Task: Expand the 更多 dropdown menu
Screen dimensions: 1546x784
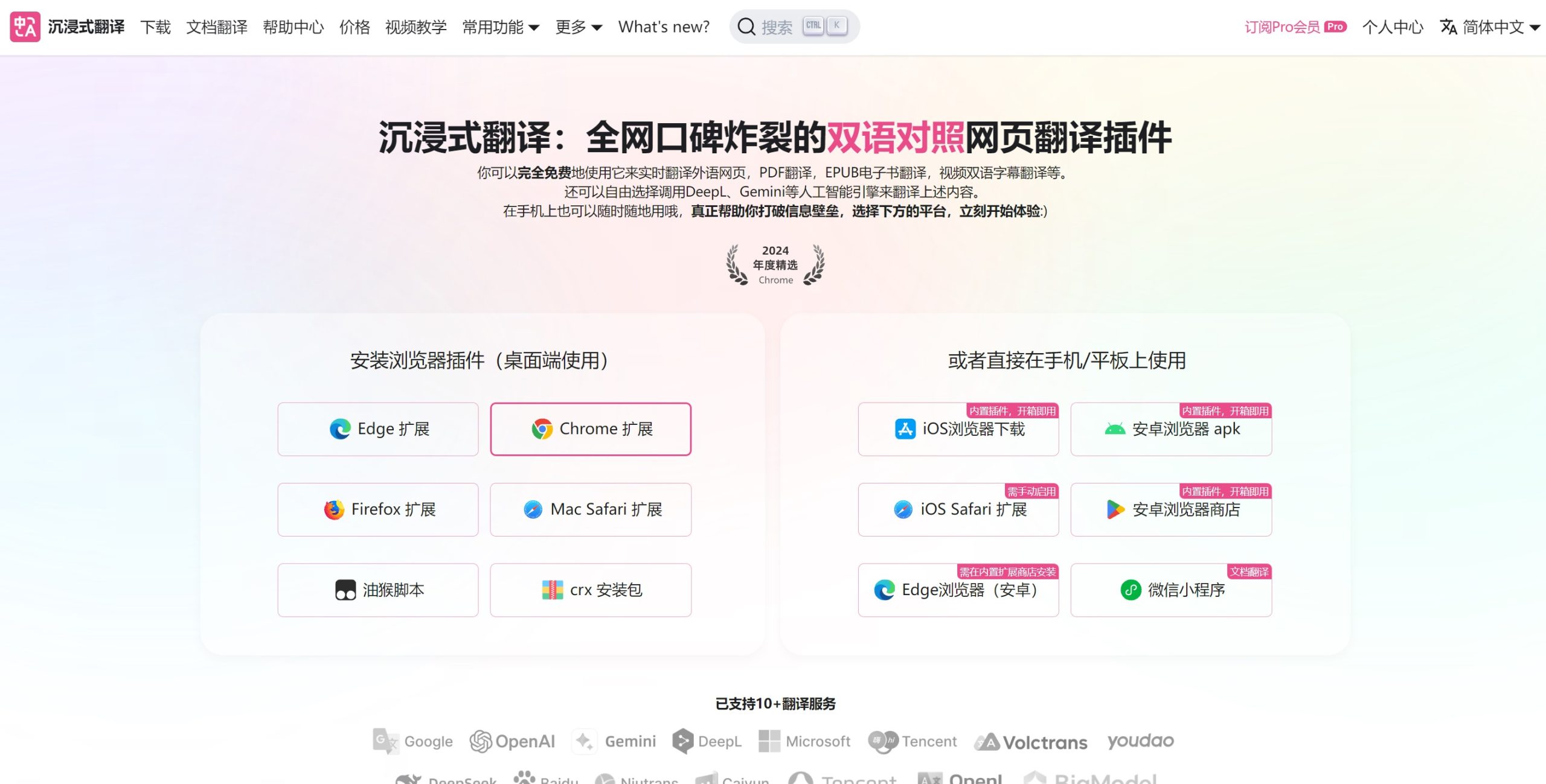Action: [x=578, y=27]
